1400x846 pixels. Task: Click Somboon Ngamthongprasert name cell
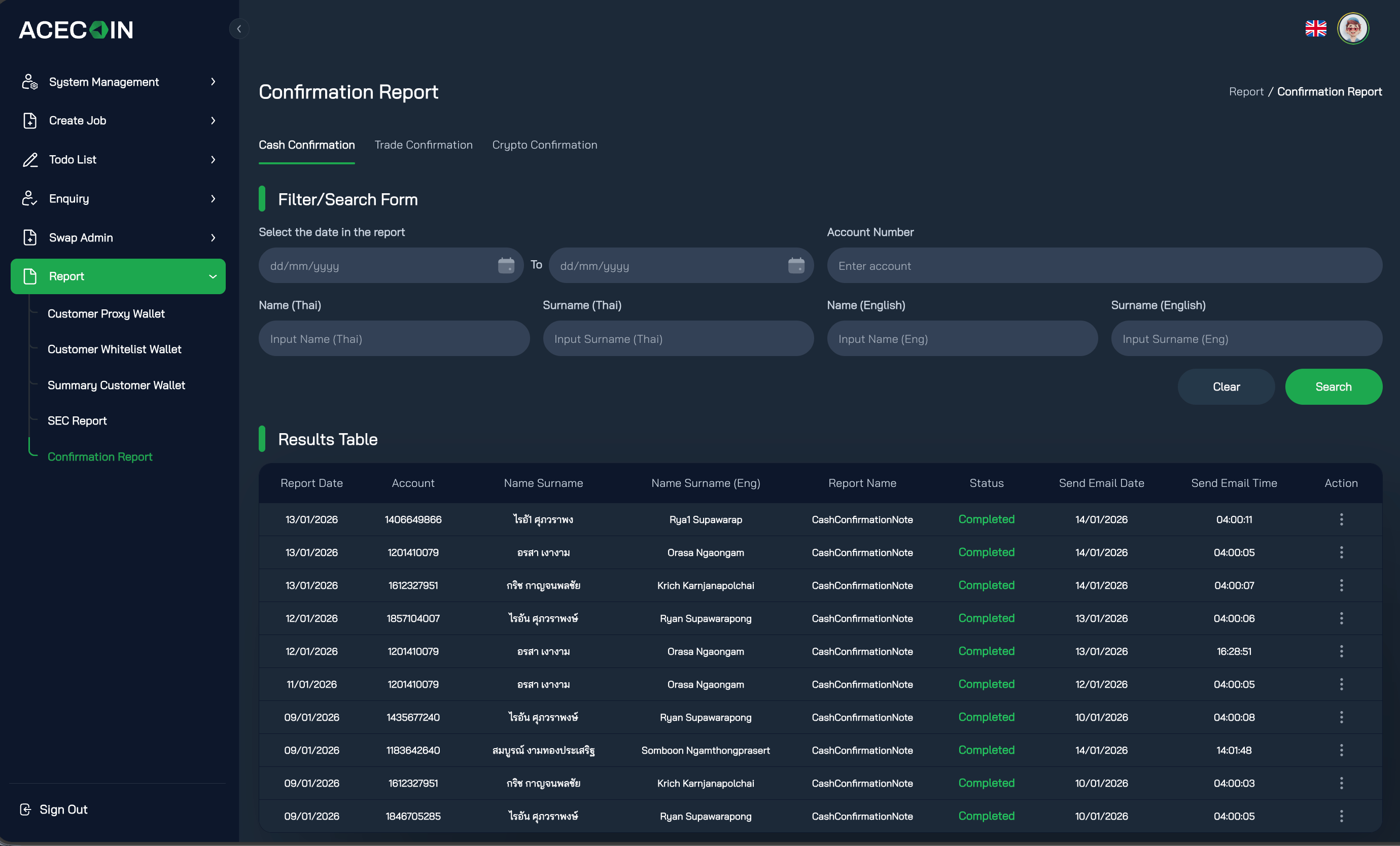click(x=706, y=750)
